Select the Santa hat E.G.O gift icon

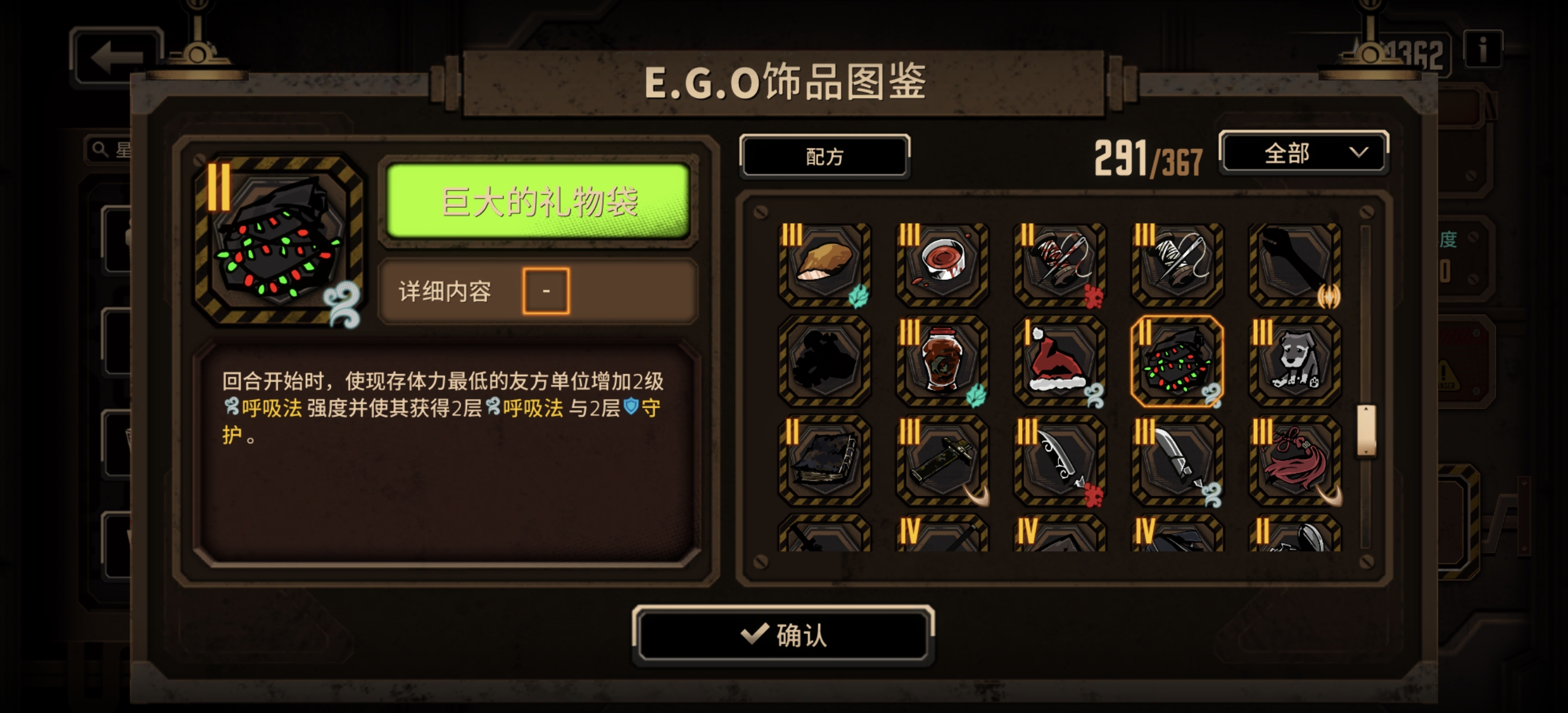pyautogui.click(x=1059, y=361)
